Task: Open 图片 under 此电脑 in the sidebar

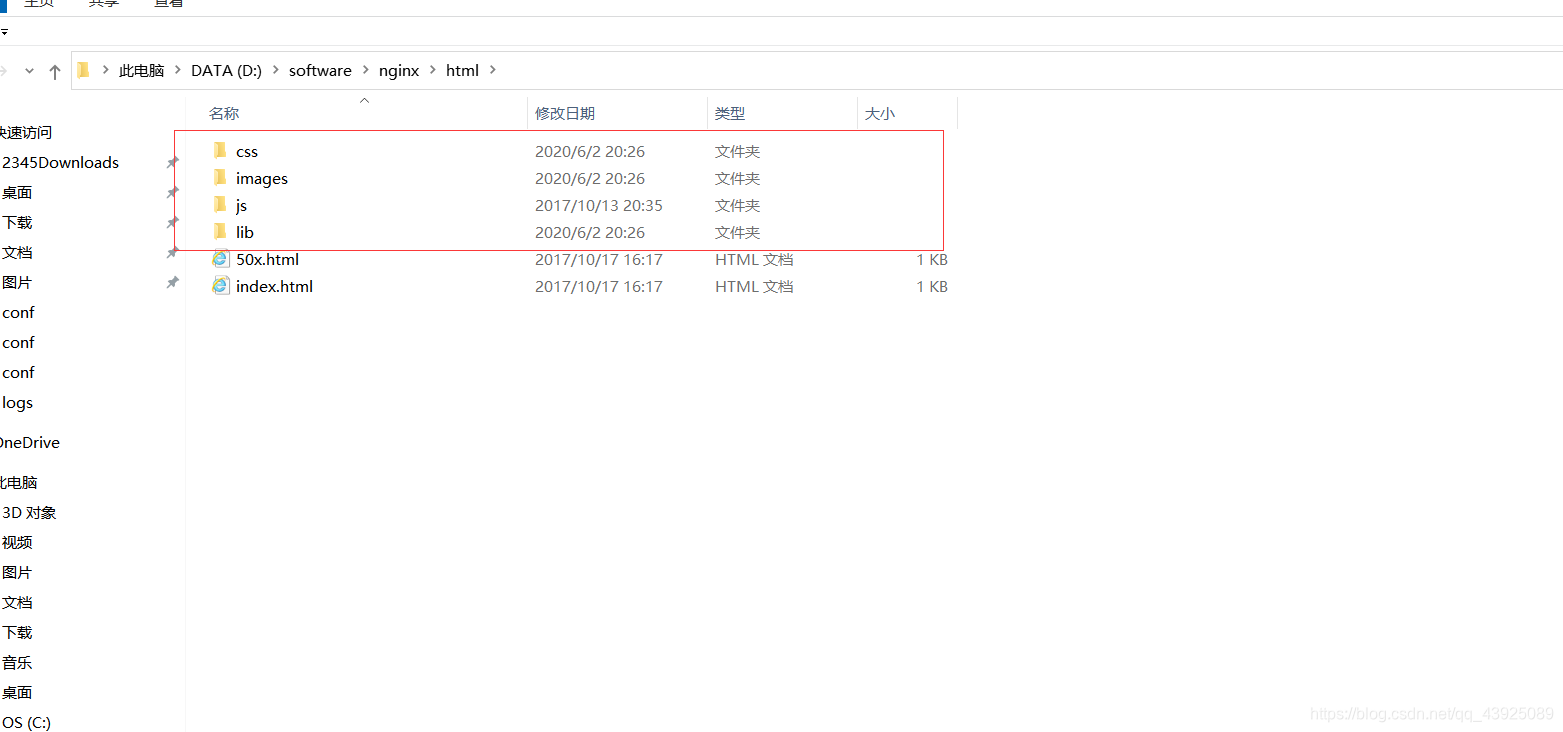Action: coord(17,573)
